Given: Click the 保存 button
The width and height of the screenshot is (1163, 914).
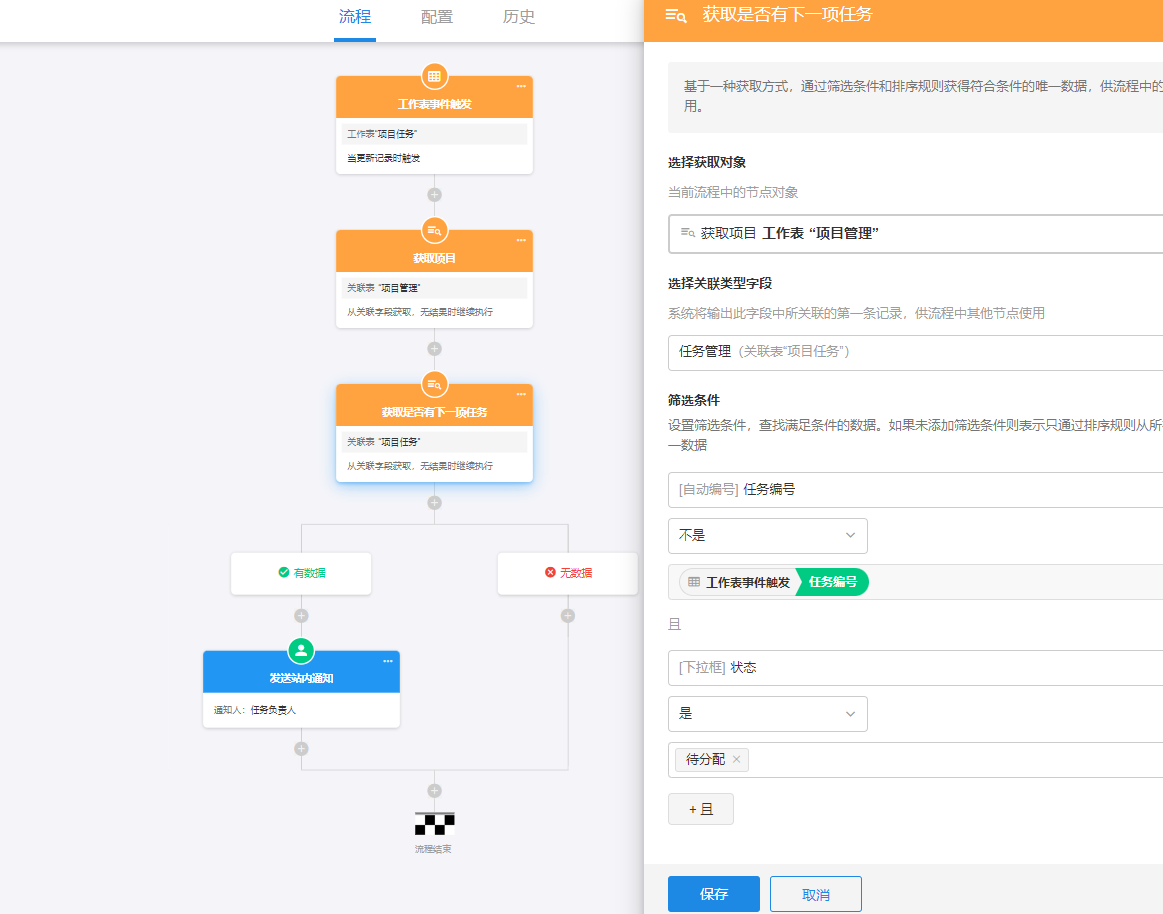Looking at the screenshot, I should click(x=713, y=894).
